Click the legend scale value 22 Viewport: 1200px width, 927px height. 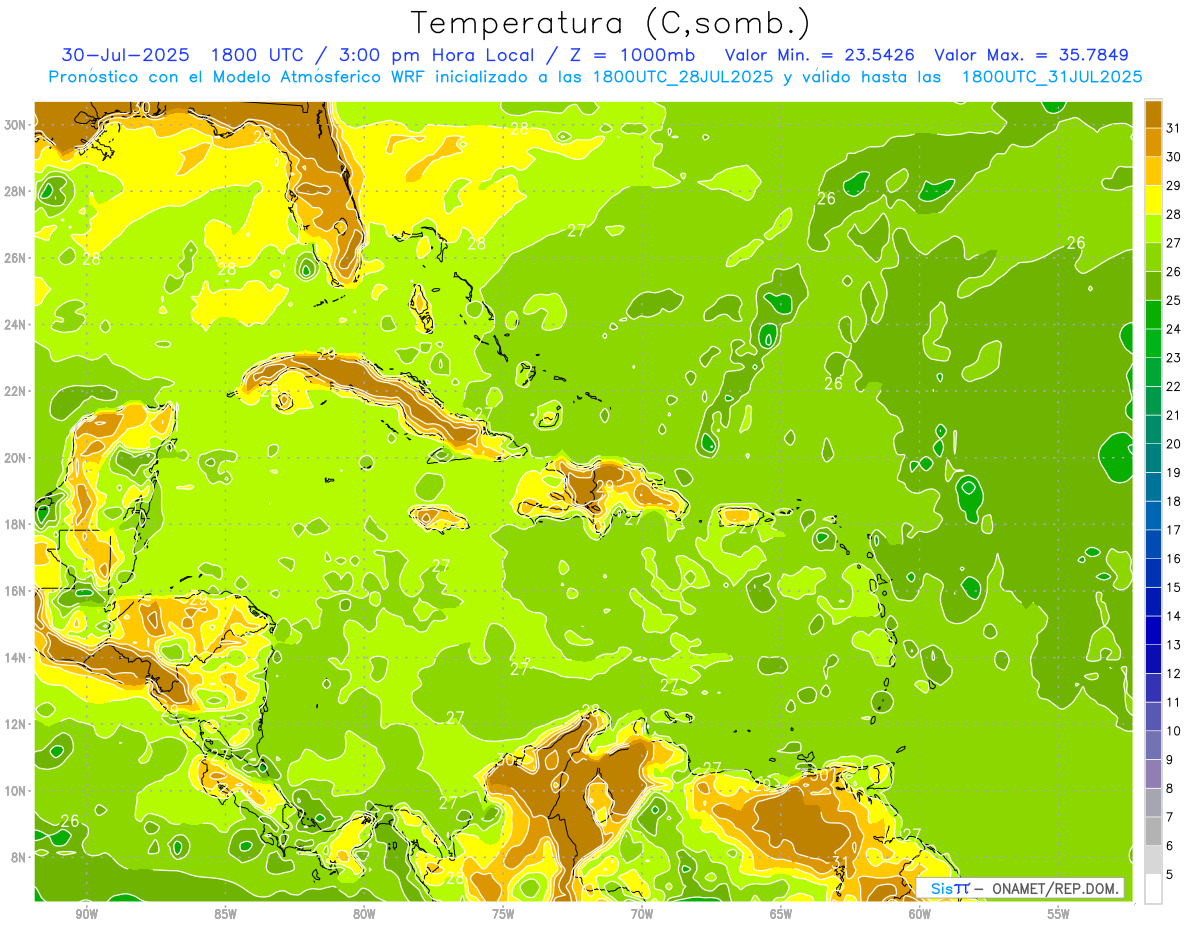click(x=1173, y=386)
